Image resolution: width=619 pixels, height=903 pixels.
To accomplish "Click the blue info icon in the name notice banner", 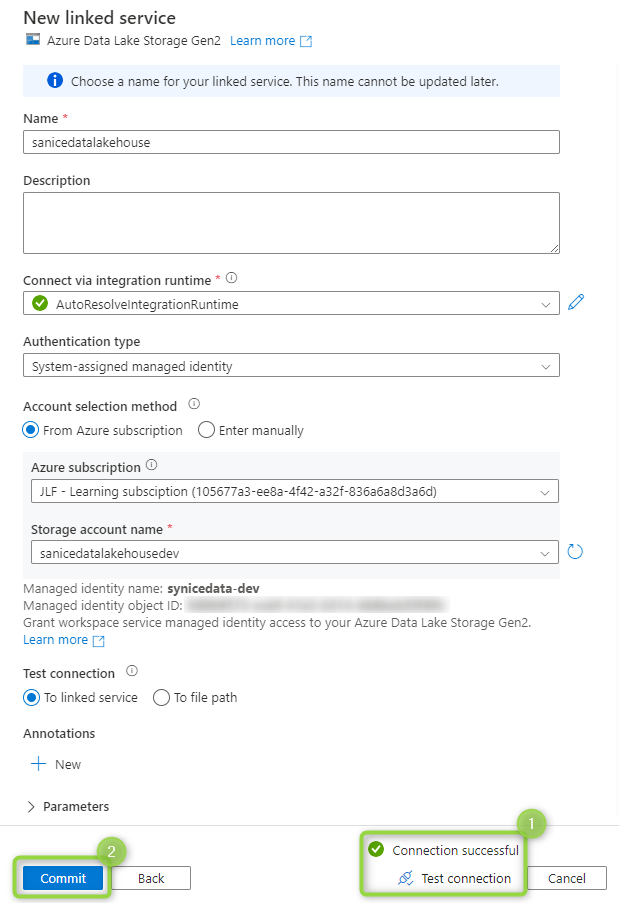I will point(55,81).
